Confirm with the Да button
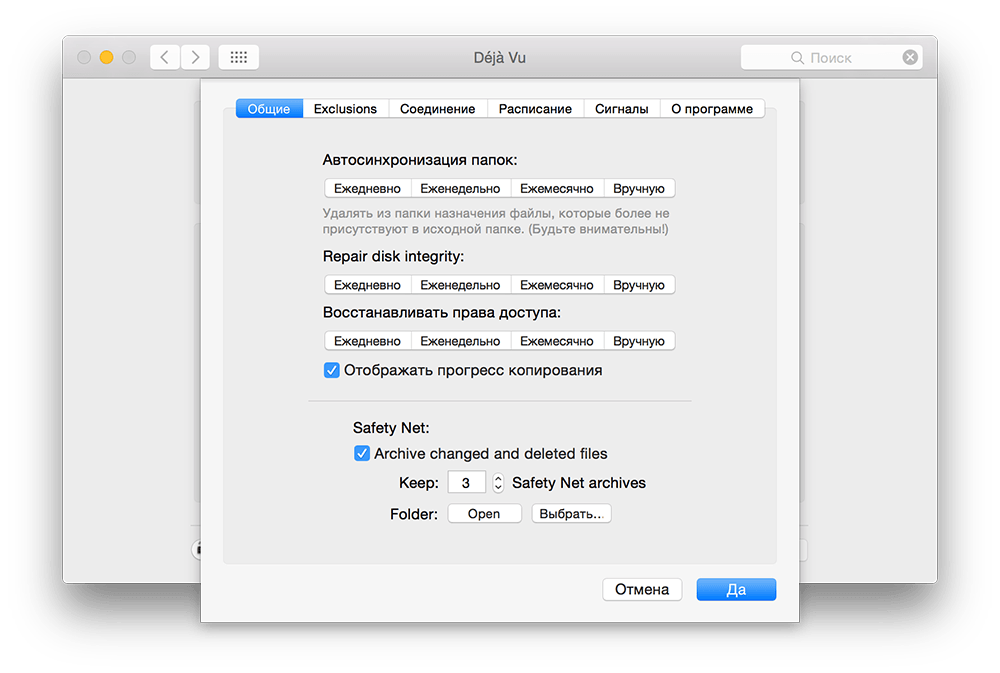Screen dimensions: 1000x673 tap(736, 589)
